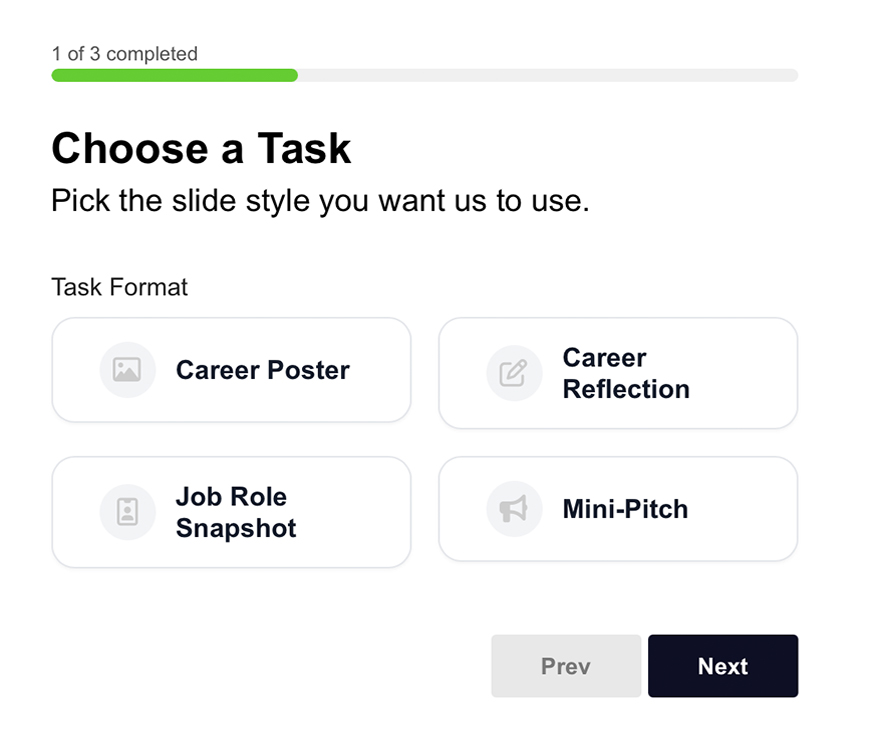Click the slide style instruction text
The width and height of the screenshot is (878, 748).
[320, 200]
